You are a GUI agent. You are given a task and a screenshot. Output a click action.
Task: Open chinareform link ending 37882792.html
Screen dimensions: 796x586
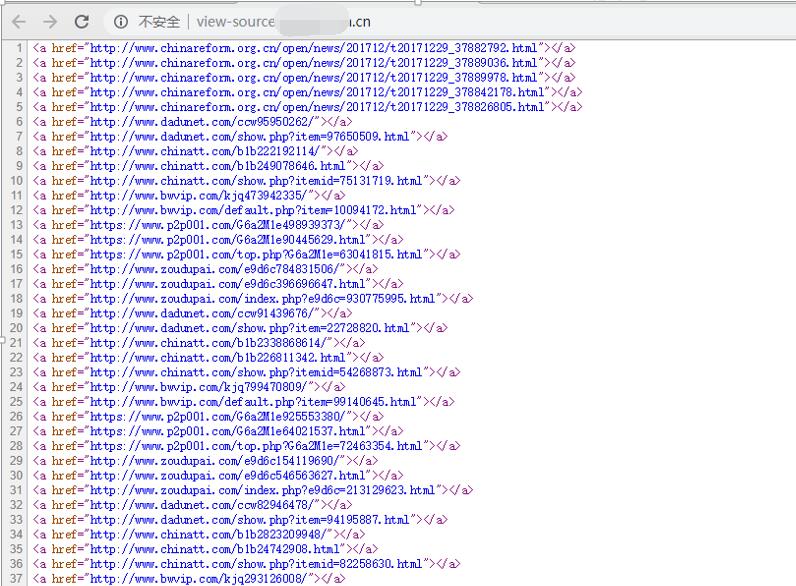313,48
